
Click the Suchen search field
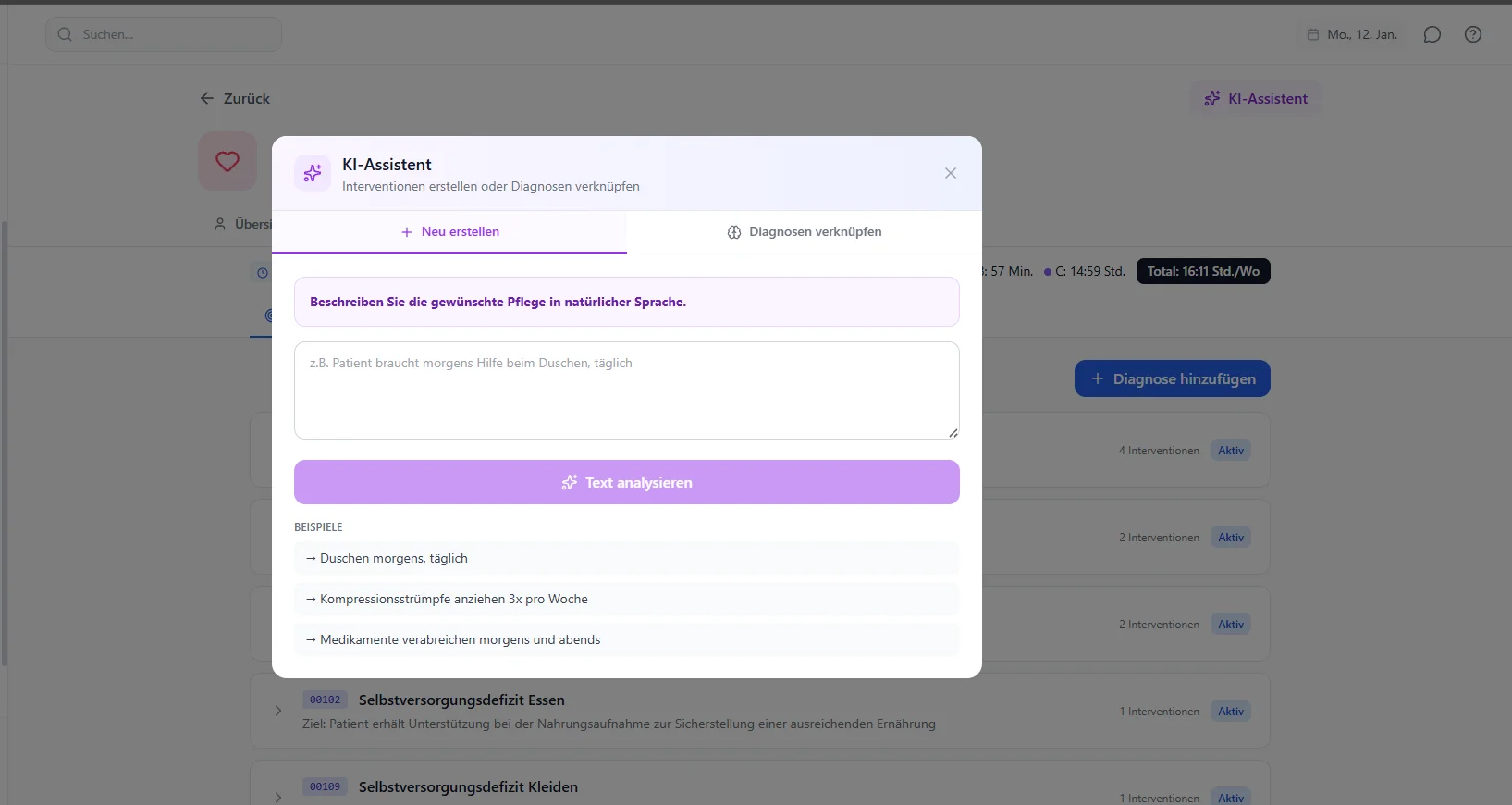164,34
